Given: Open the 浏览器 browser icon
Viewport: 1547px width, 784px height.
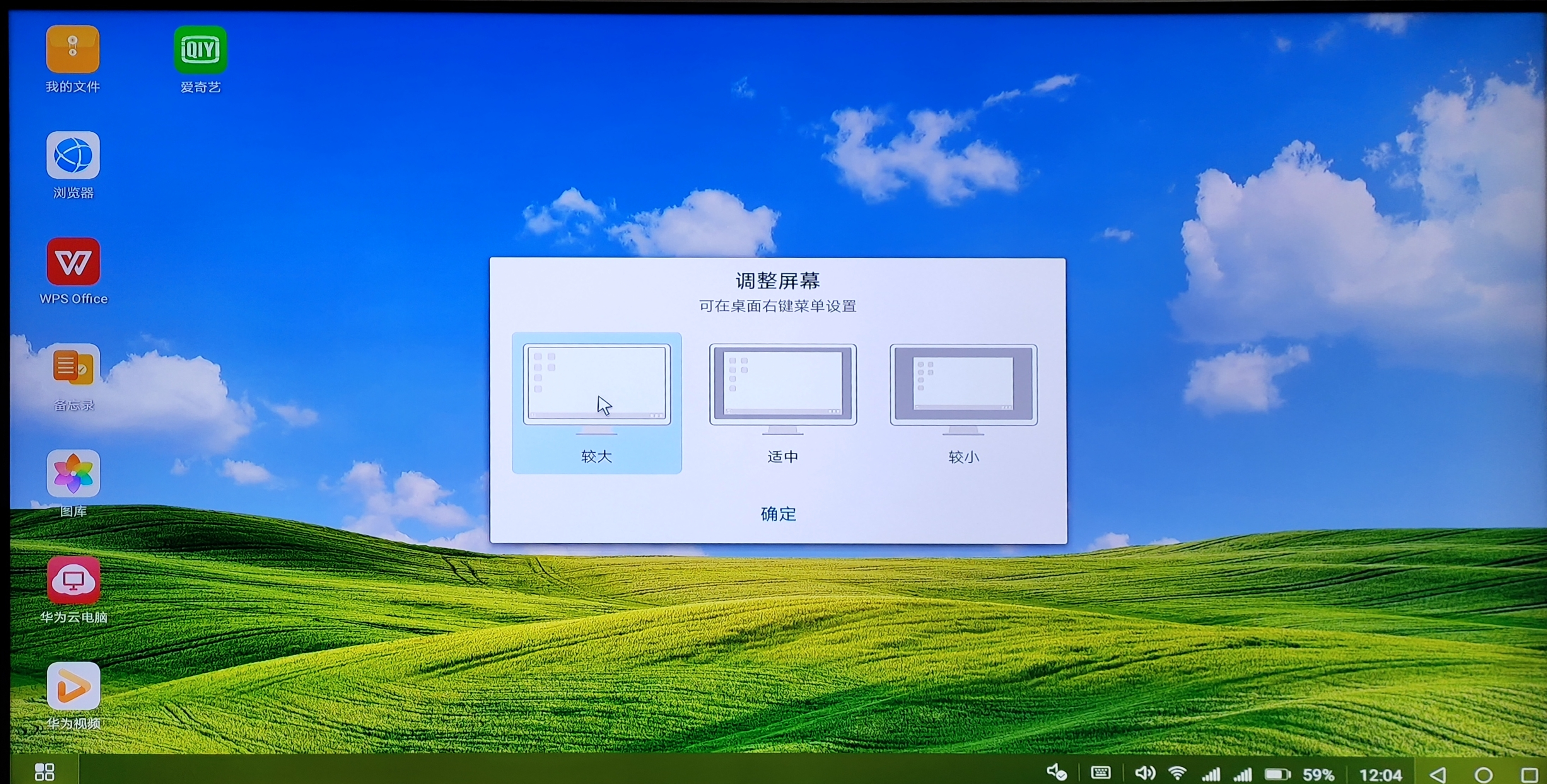Looking at the screenshot, I should point(73,155).
